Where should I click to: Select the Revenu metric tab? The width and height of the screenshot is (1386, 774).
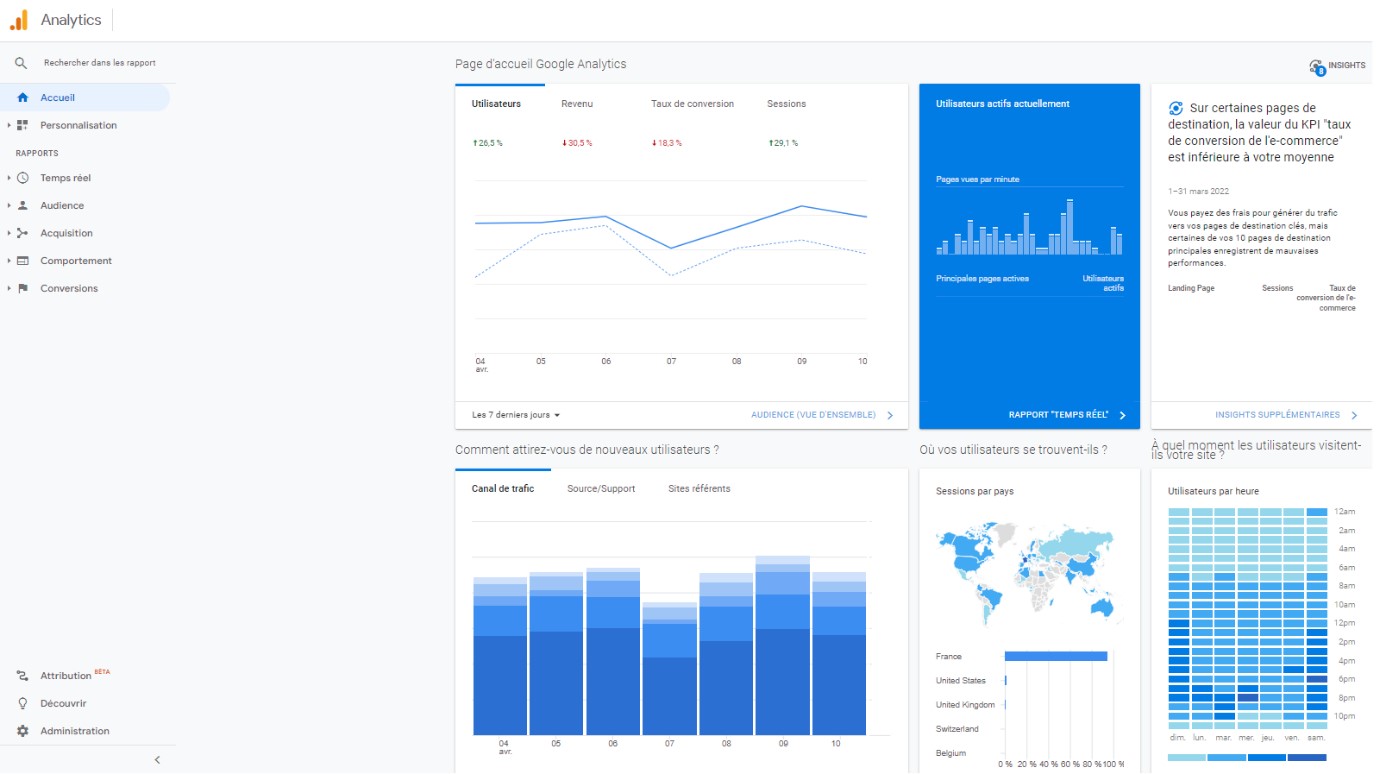577,104
